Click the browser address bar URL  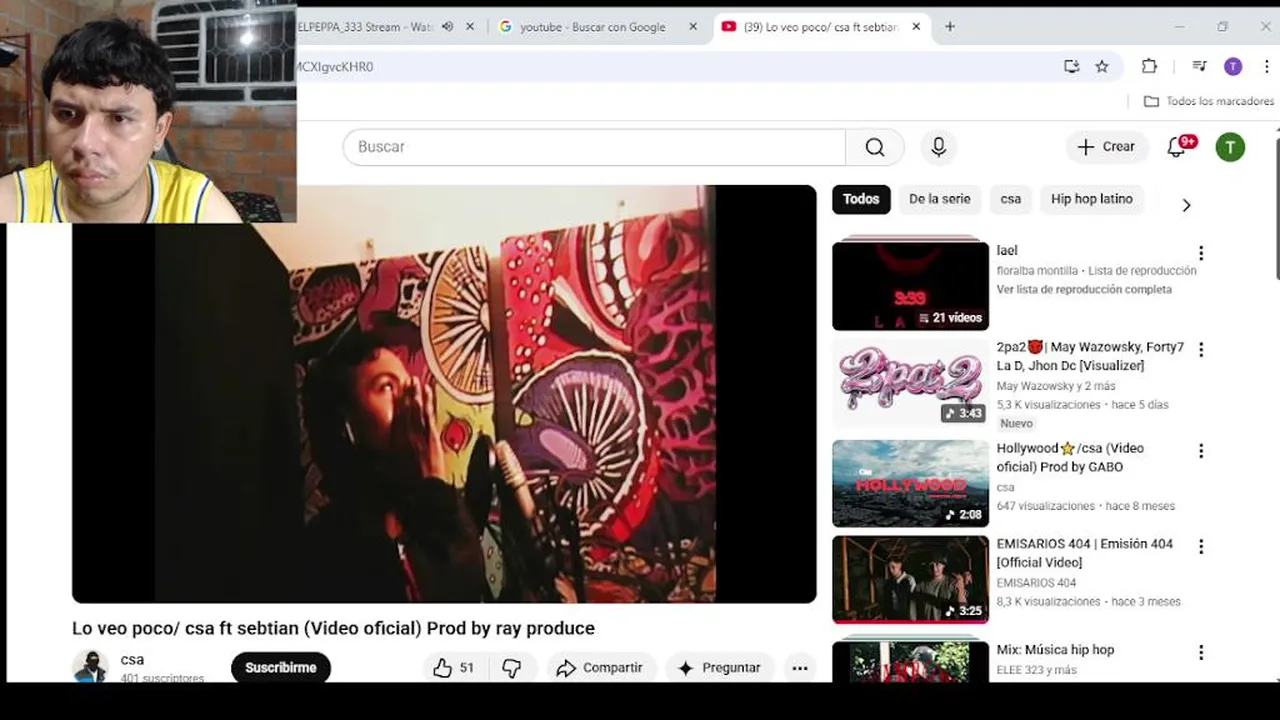pos(335,67)
